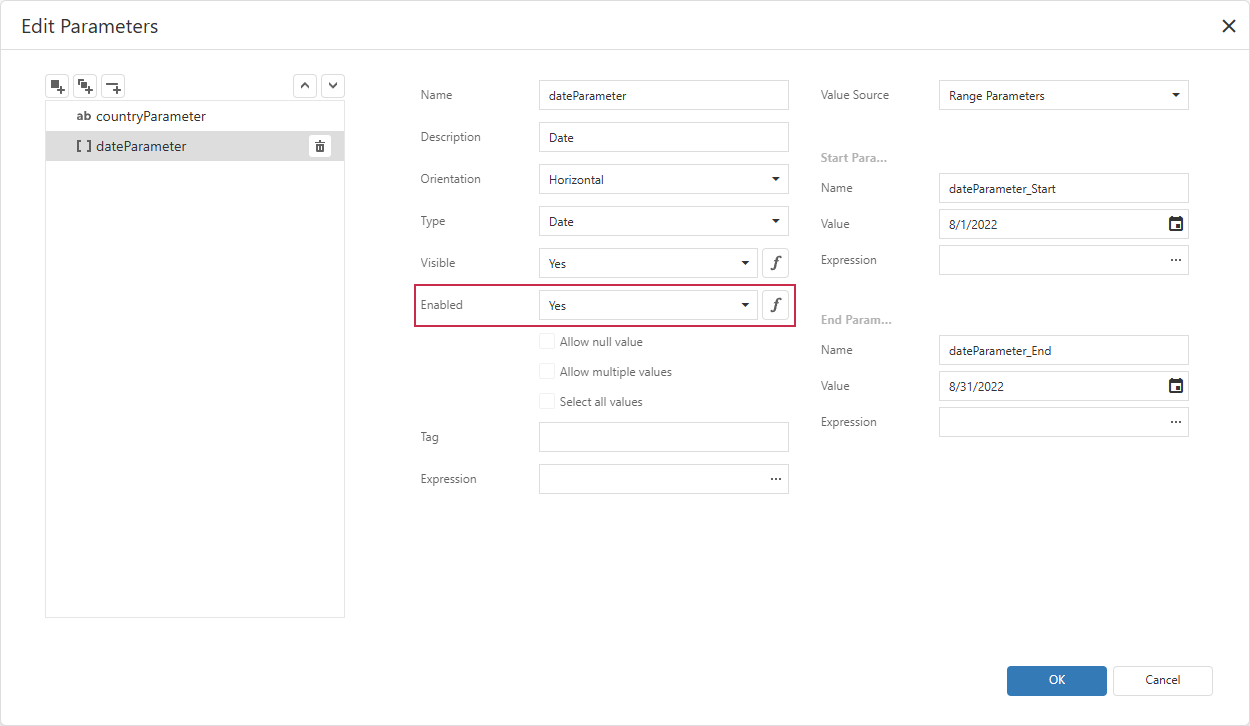Click the dateParameter_End name field

(1064, 350)
